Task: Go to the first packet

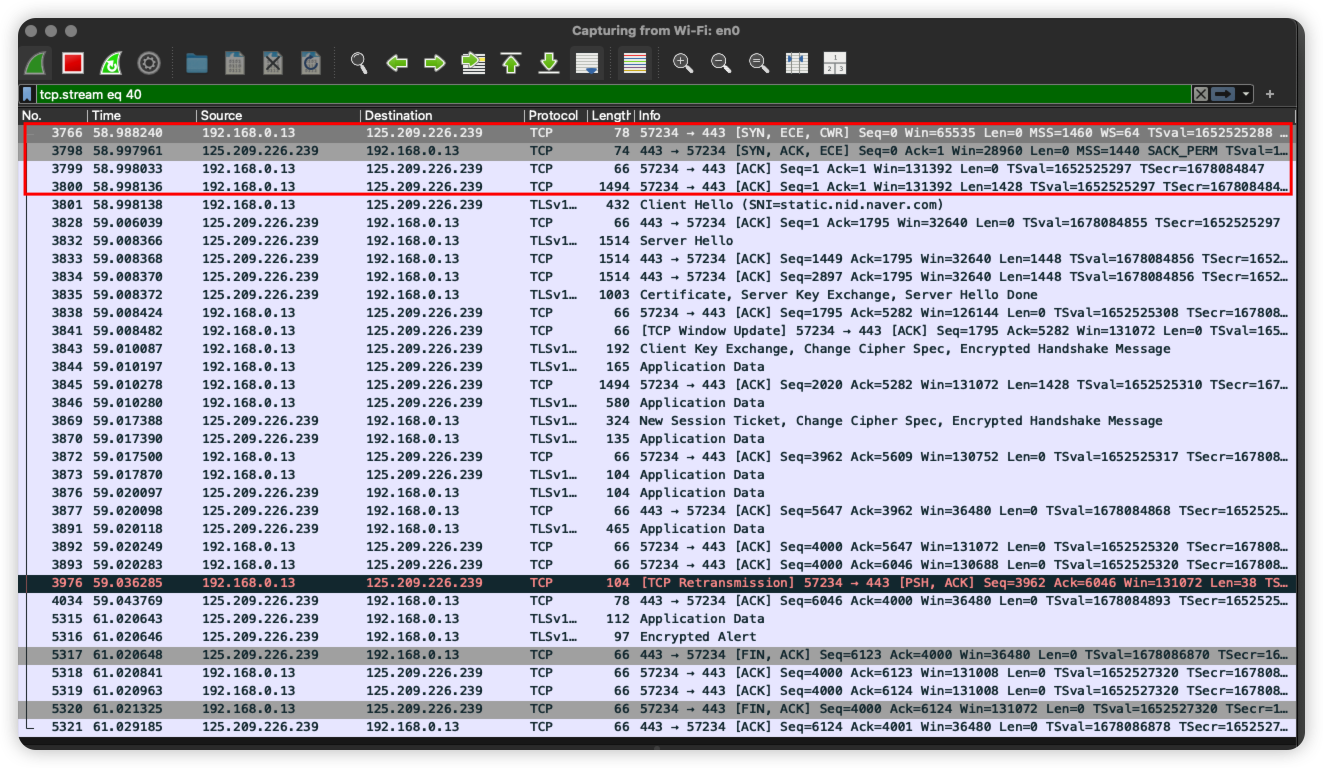Action: (511, 63)
